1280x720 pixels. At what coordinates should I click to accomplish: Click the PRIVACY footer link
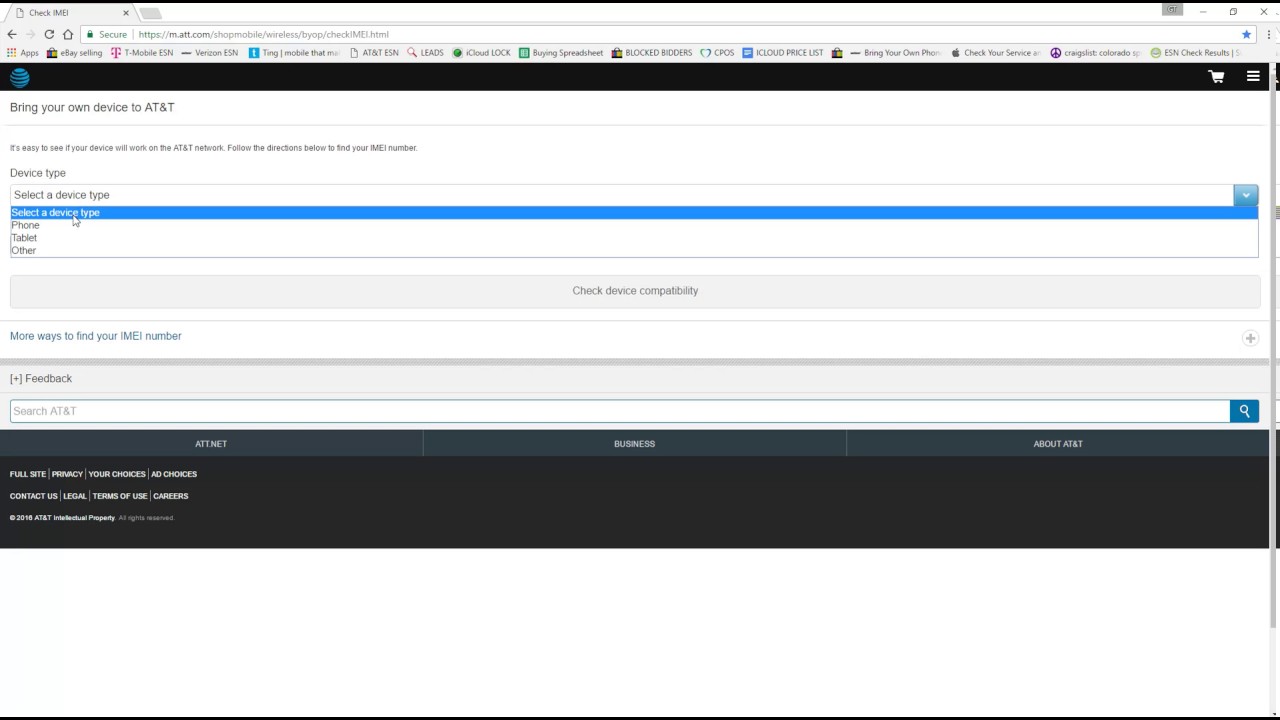click(x=67, y=474)
